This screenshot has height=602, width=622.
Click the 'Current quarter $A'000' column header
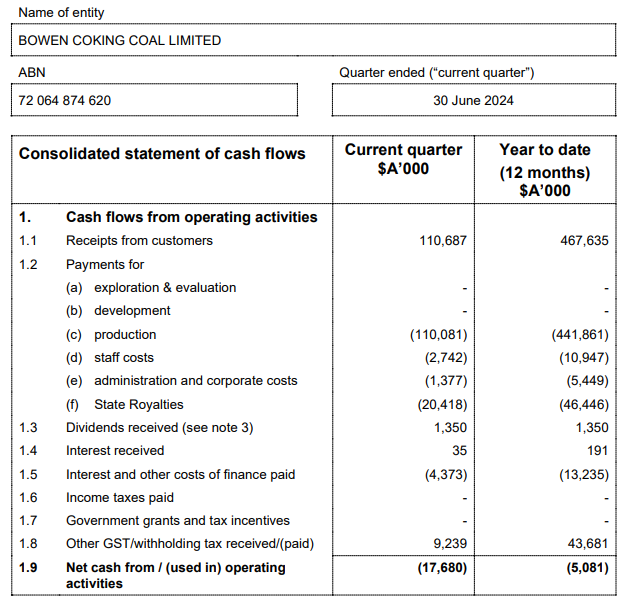point(403,159)
